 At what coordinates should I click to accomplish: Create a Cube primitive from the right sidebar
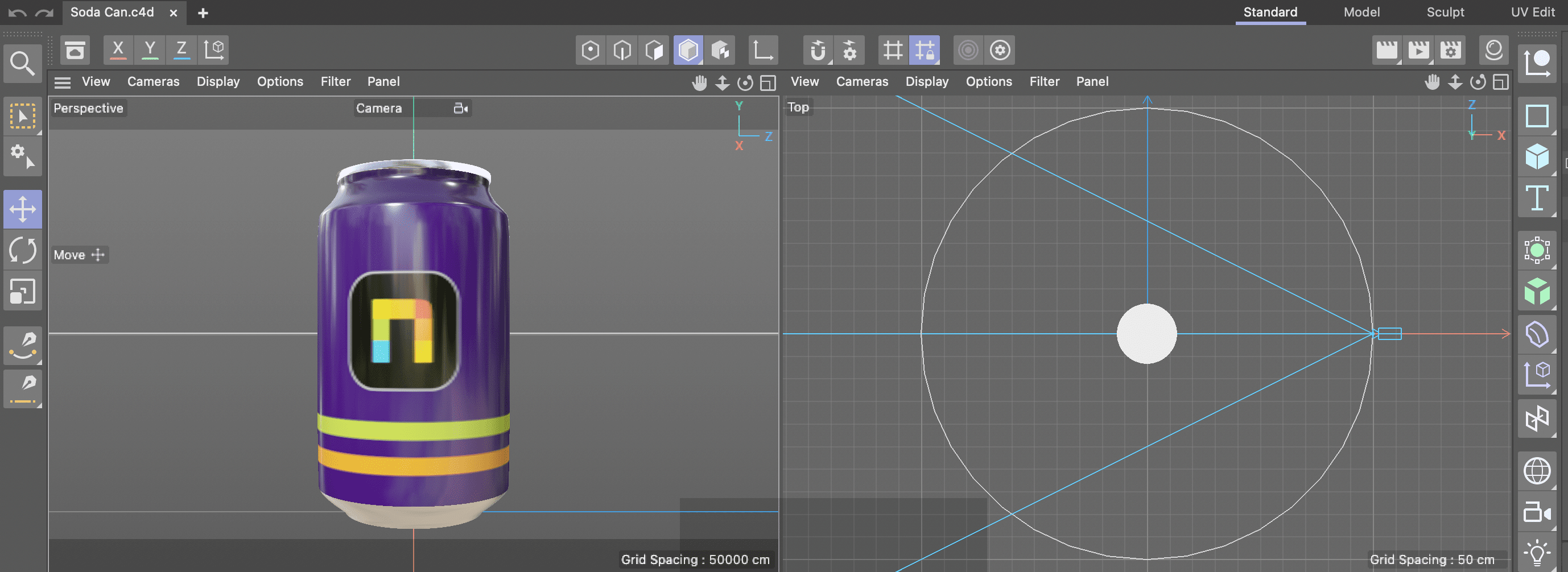click(1538, 156)
